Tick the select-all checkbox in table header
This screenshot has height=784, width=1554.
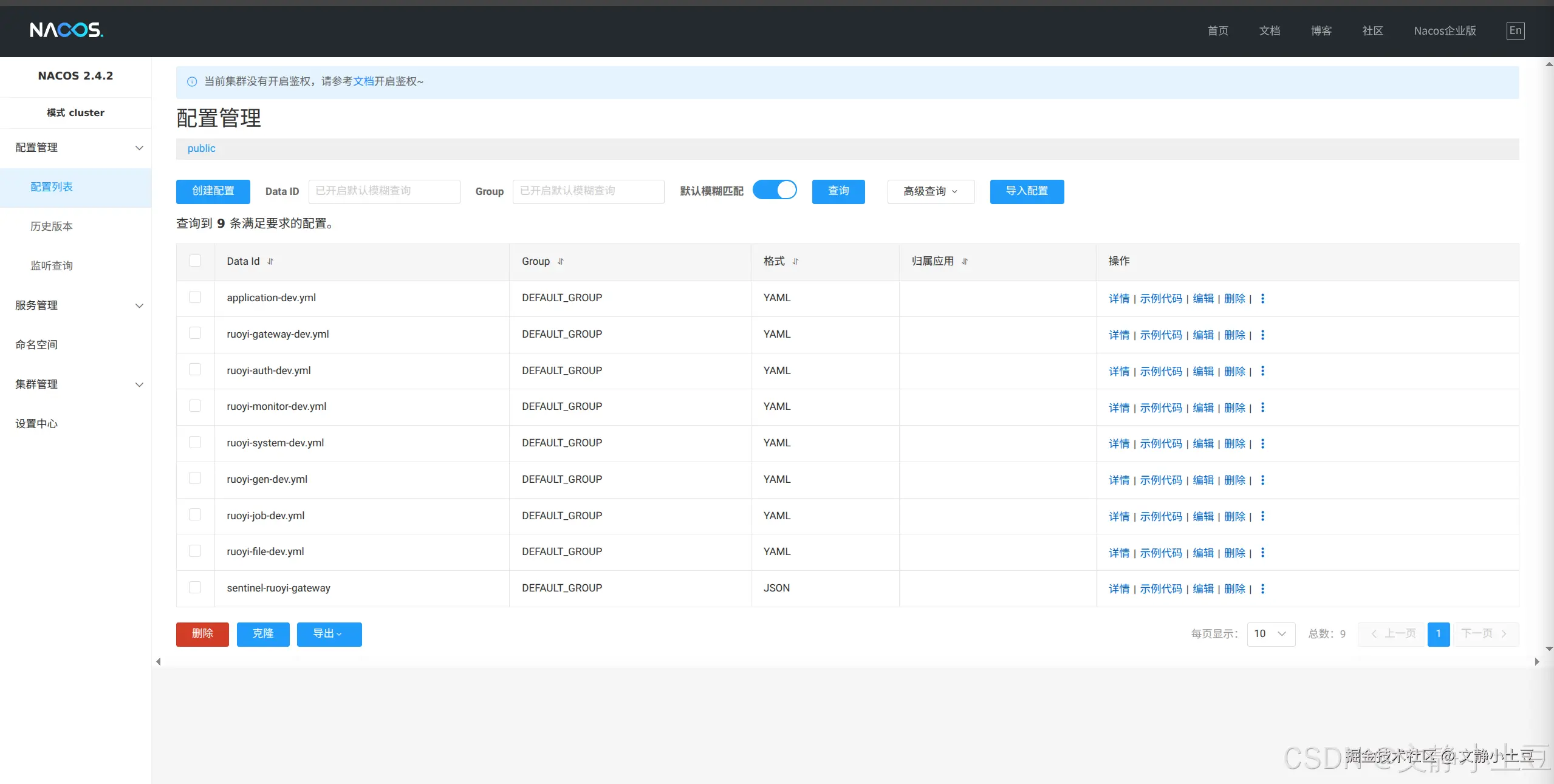click(195, 261)
